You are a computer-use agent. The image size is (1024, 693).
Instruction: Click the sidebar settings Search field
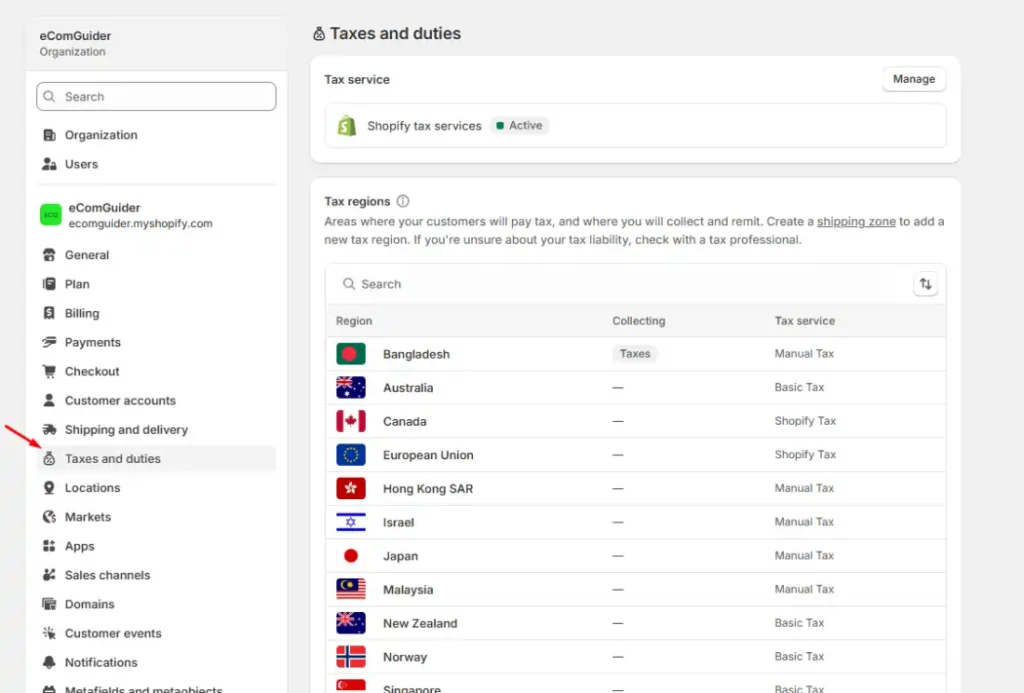click(156, 97)
